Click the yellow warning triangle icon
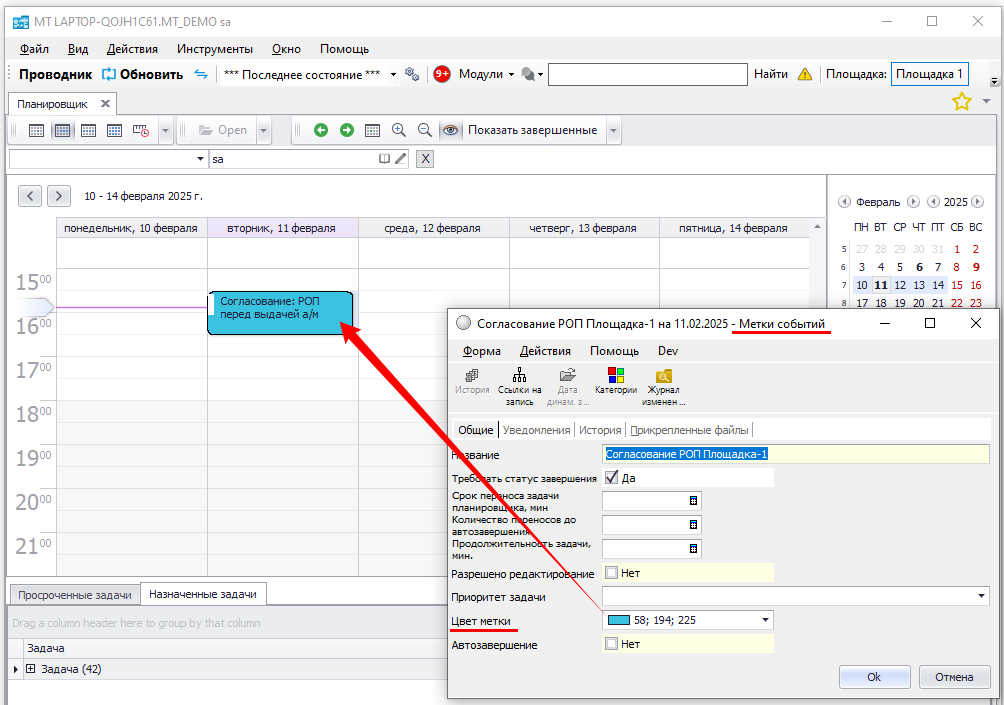The image size is (1004, 705). pos(805,74)
